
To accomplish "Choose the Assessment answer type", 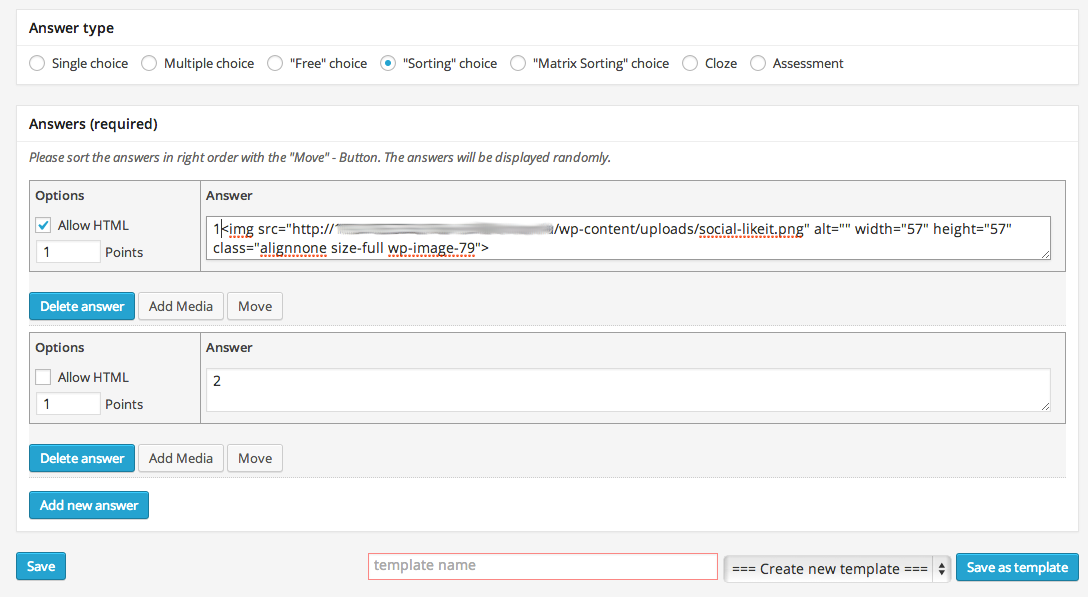I will [758, 63].
